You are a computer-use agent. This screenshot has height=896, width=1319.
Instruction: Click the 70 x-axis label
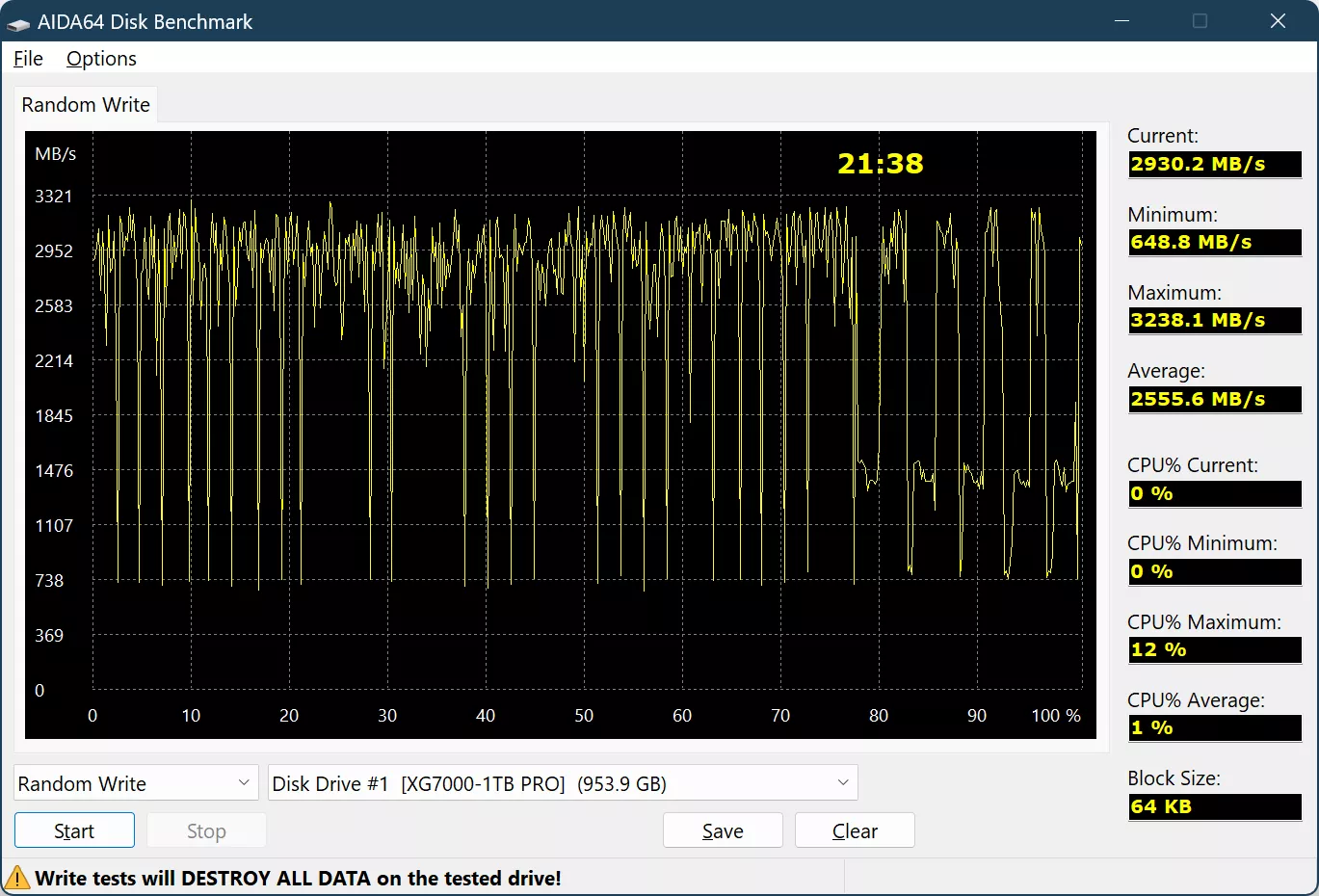click(780, 716)
